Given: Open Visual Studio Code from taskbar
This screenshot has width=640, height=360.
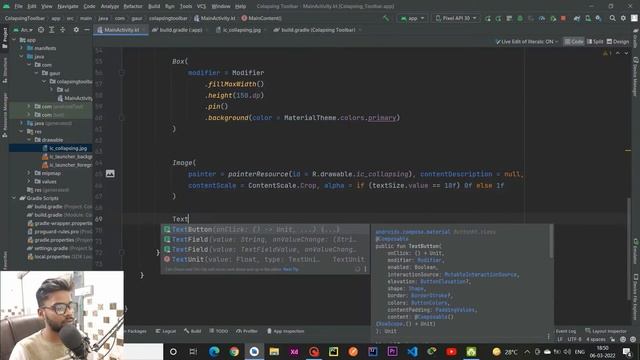Looking at the screenshot, I should (412, 351).
